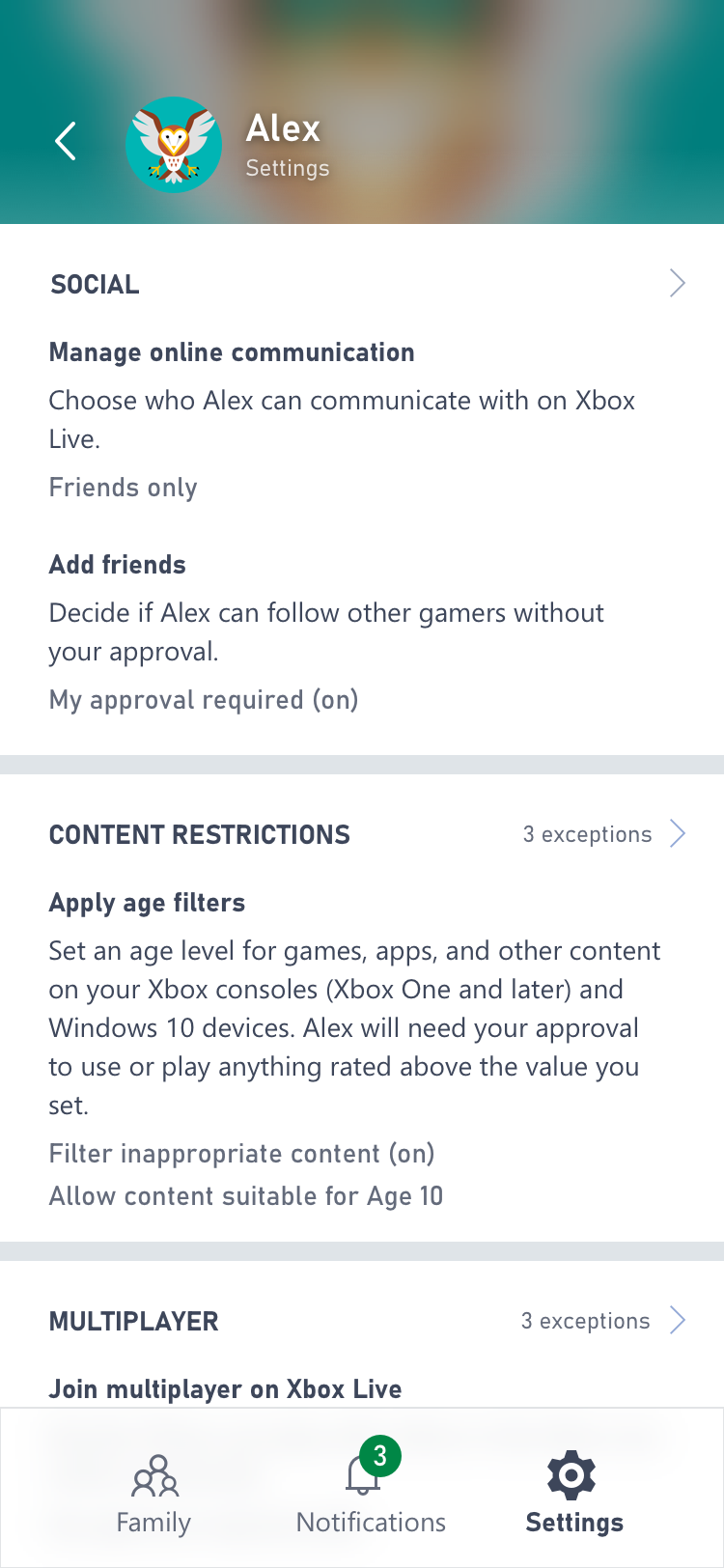724x1568 pixels.
Task: Expand the Social section chevron
Action: point(678,283)
